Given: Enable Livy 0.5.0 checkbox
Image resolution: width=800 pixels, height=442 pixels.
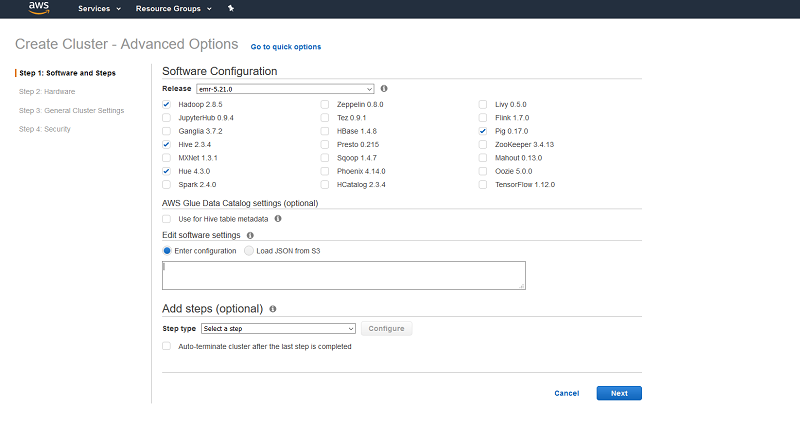Looking at the screenshot, I should point(483,104).
